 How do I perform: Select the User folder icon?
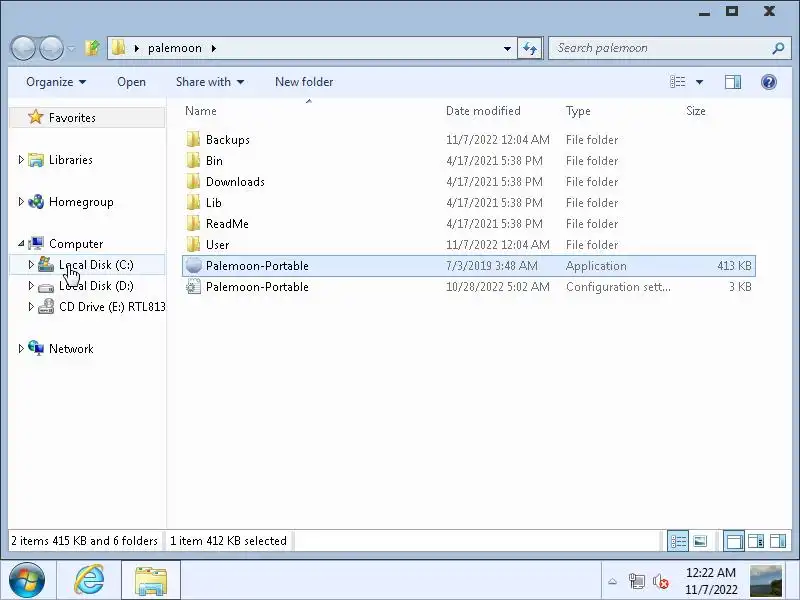[193, 244]
